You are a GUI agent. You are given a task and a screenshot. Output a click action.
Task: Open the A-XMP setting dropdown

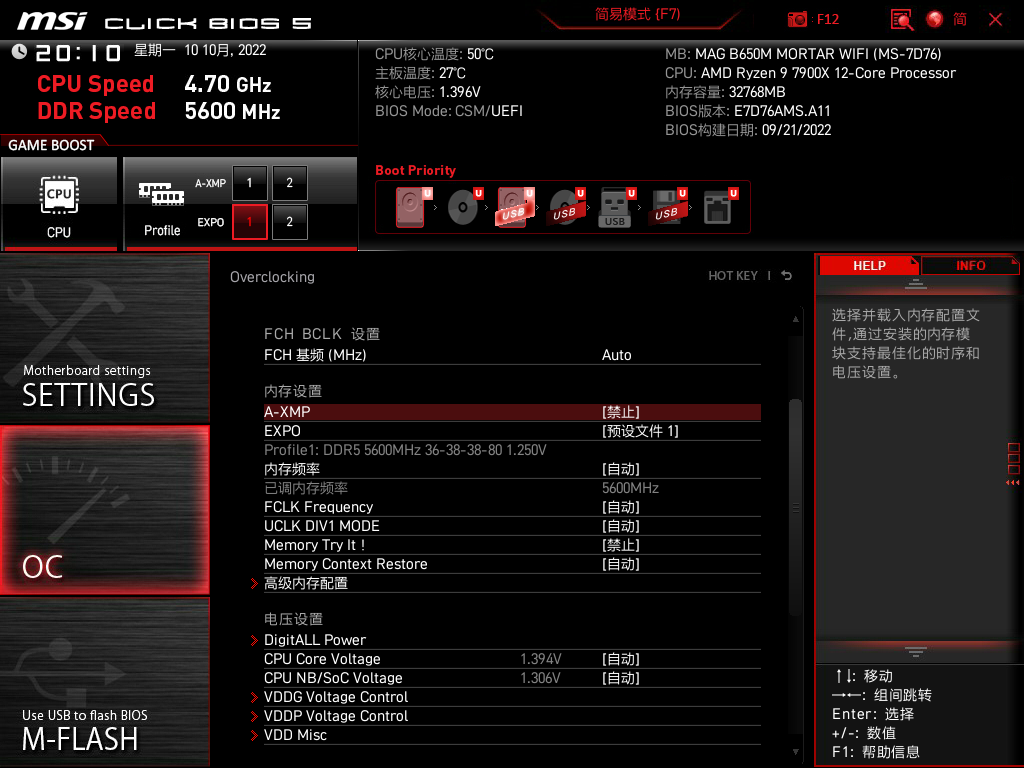point(512,412)
